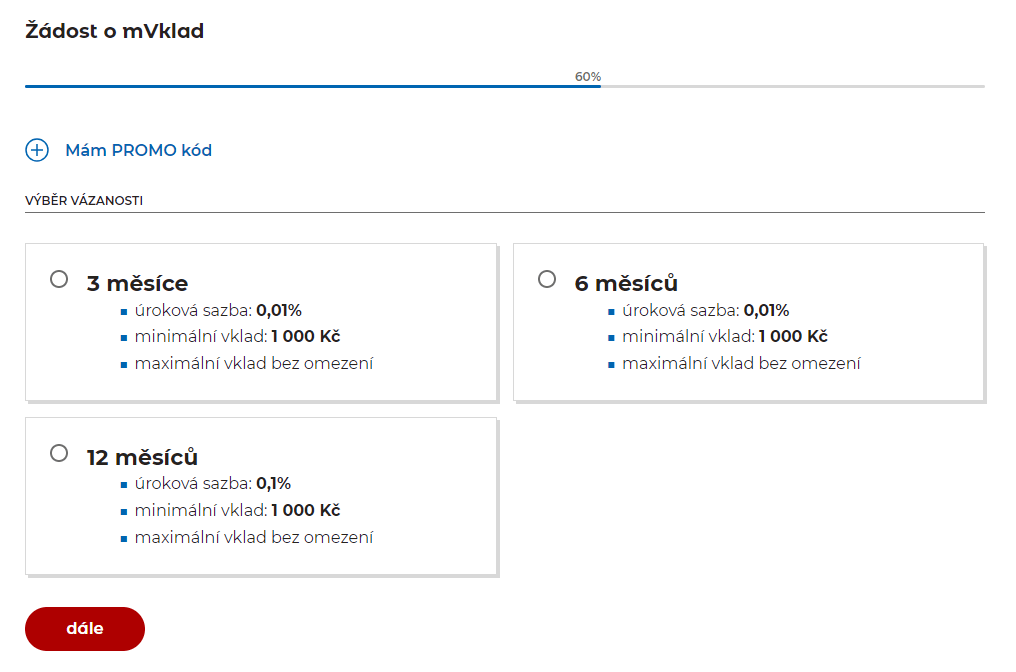The height and width of the screenshot is (672, 1016).
Task: Click the plus circle icon beside PROMO kód
Action: click(37, 150)
